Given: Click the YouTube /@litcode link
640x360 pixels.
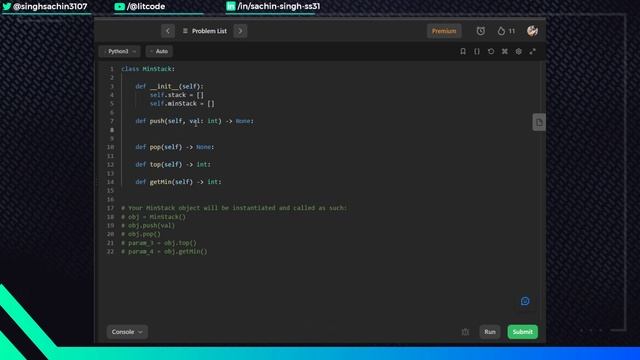Looking at the screenshot, I should [140, 7].
